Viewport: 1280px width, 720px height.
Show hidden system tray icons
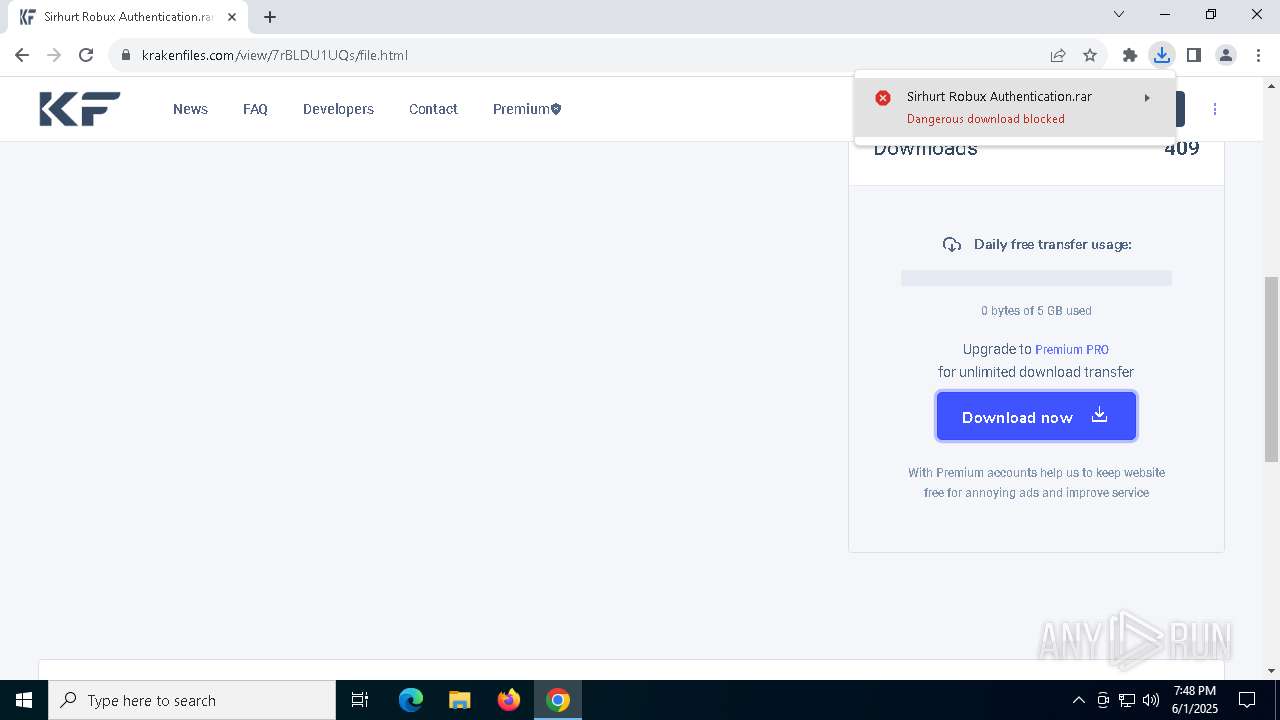(1078, 700)
